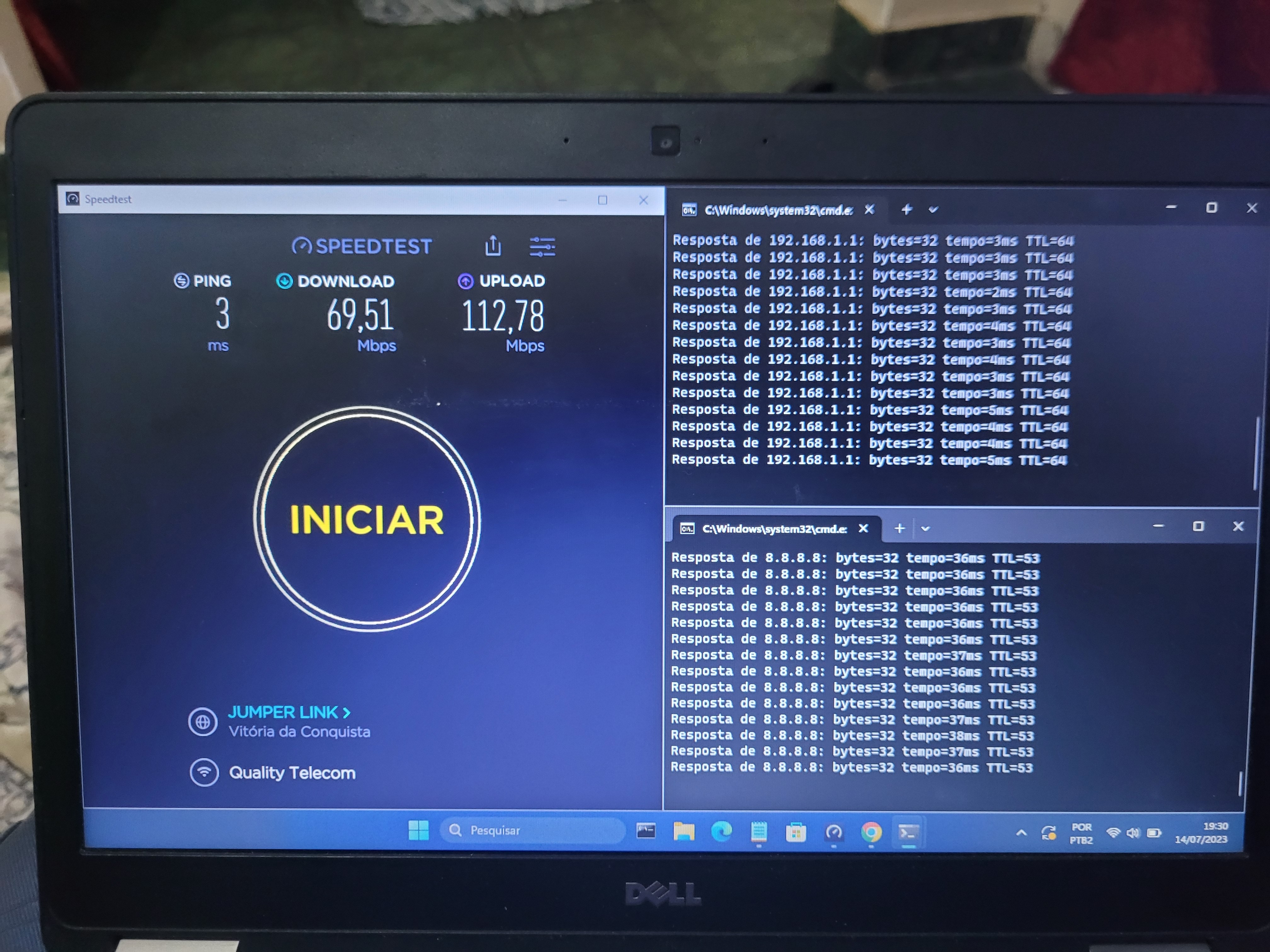Viewport: 1270px width, 952px height.
Task: Open upper terminal tab dropdown chevron
Action: (x=933, y=209)
